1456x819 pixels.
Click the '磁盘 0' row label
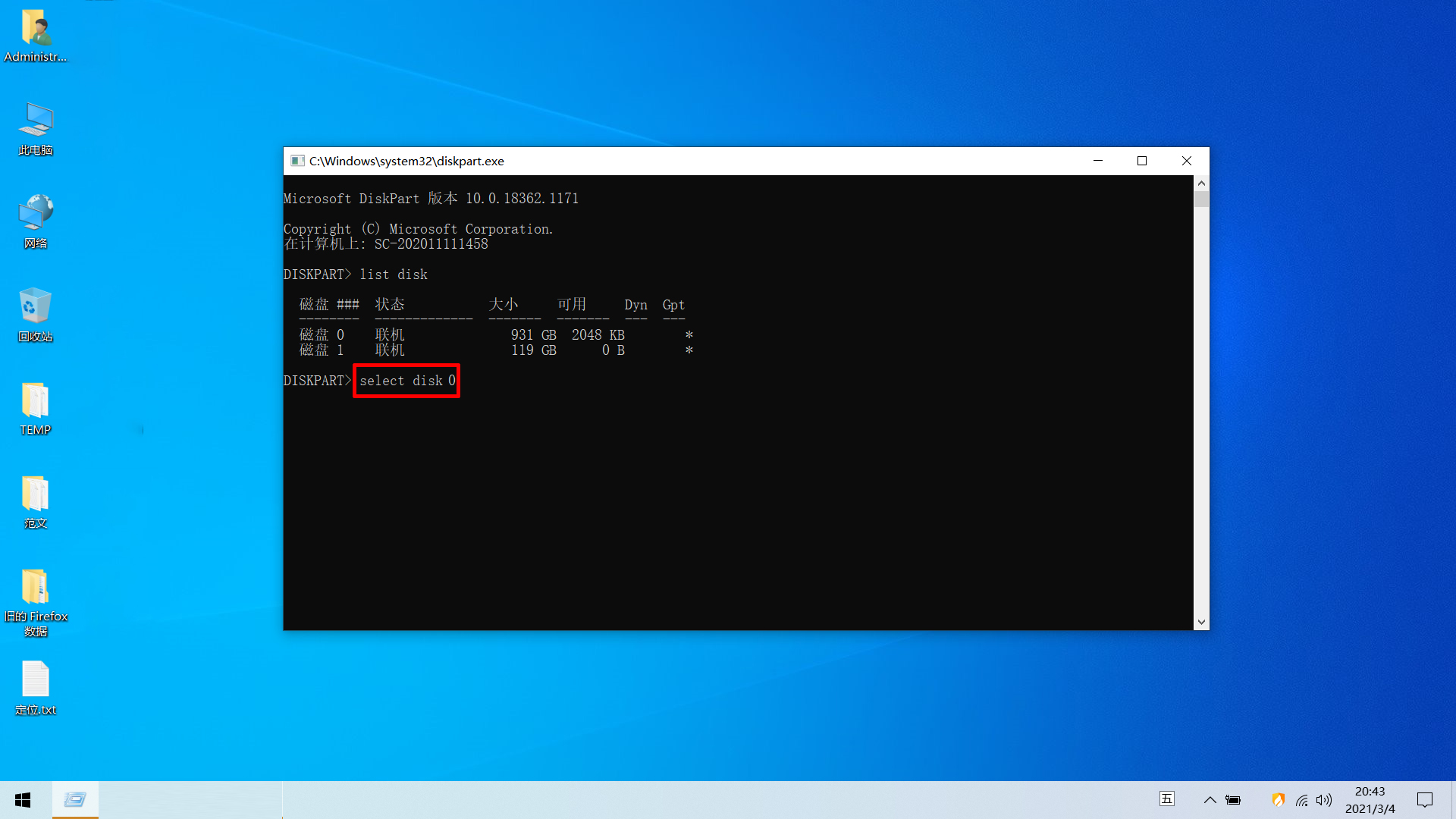point(322,335)
